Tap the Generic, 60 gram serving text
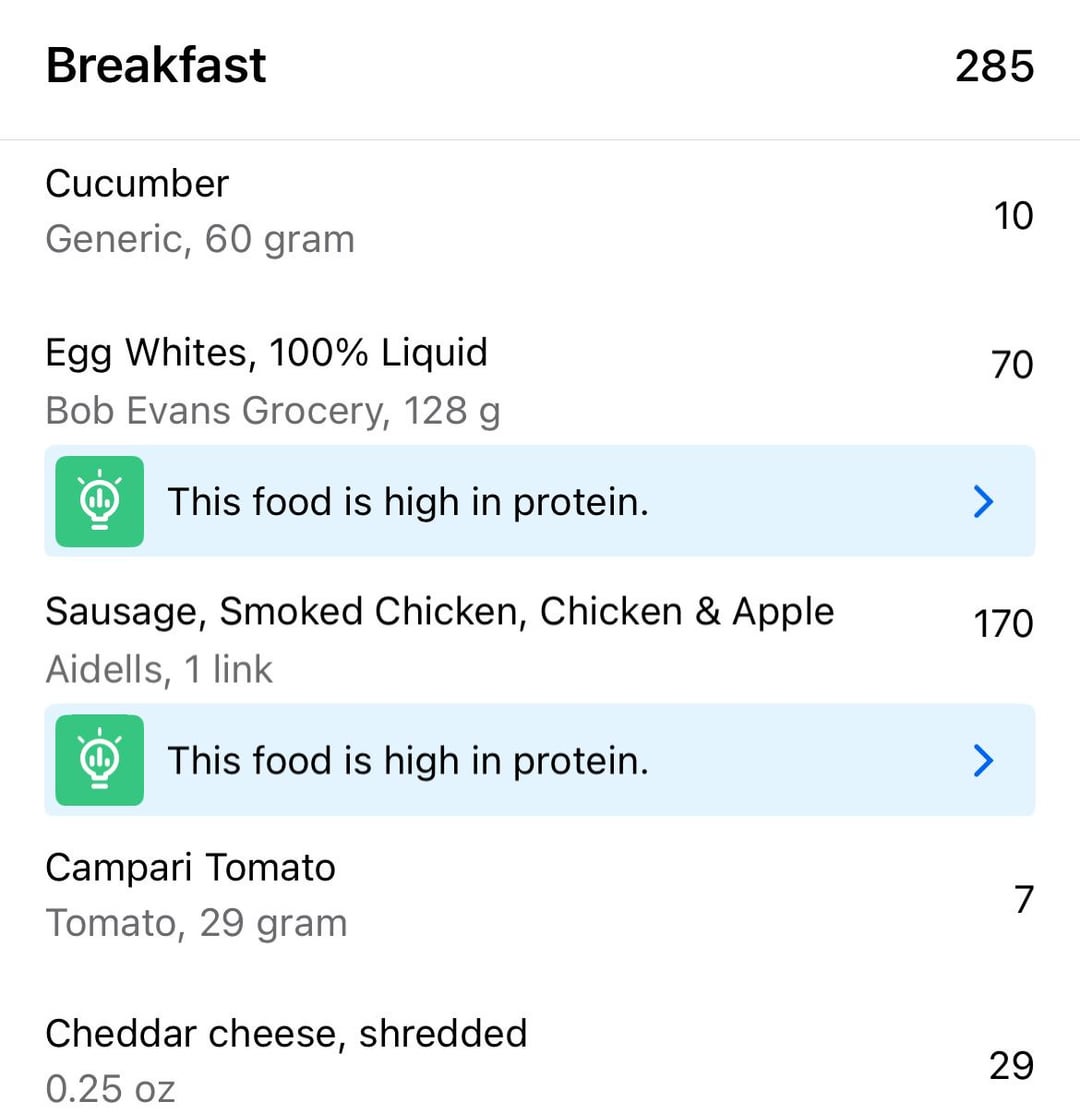 coord(200,239)
